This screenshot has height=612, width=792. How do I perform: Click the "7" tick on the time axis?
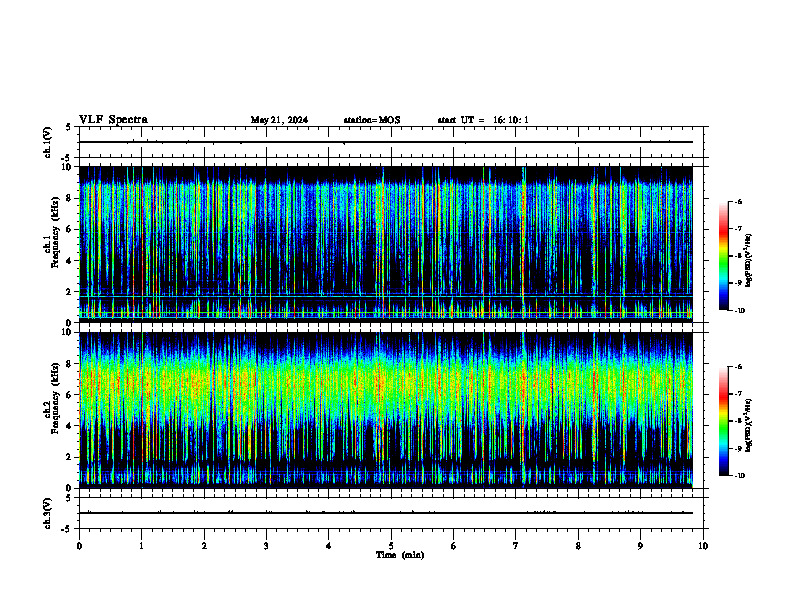pos(516,546)
